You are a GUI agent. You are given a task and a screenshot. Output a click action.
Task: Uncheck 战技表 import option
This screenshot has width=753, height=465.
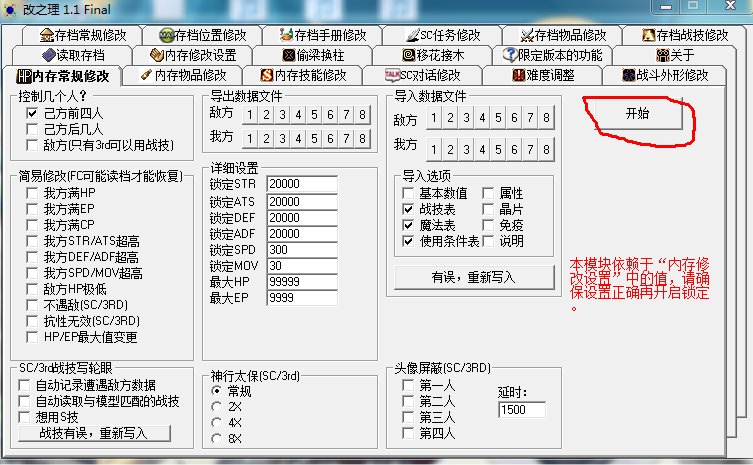(408, 209)
